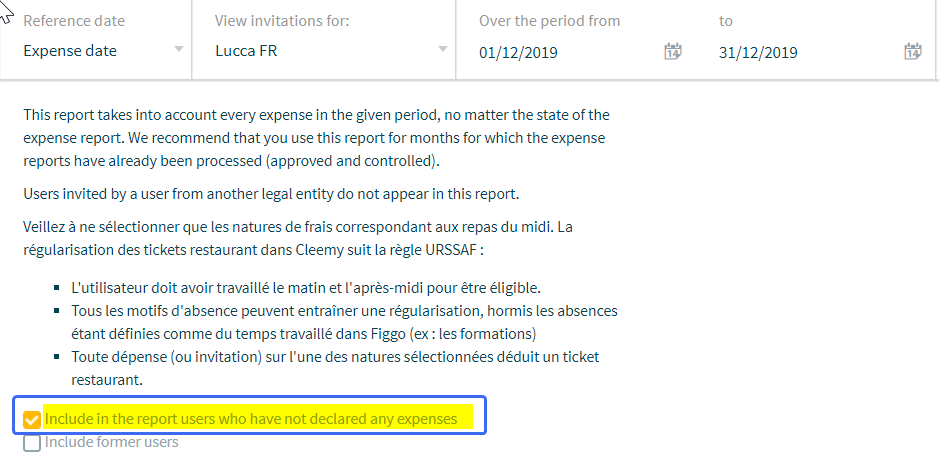The width and height of the screenshot is (939, 466).
Task: Select the 'Expense date' value in Reference date
Action: tap(70, 51)
